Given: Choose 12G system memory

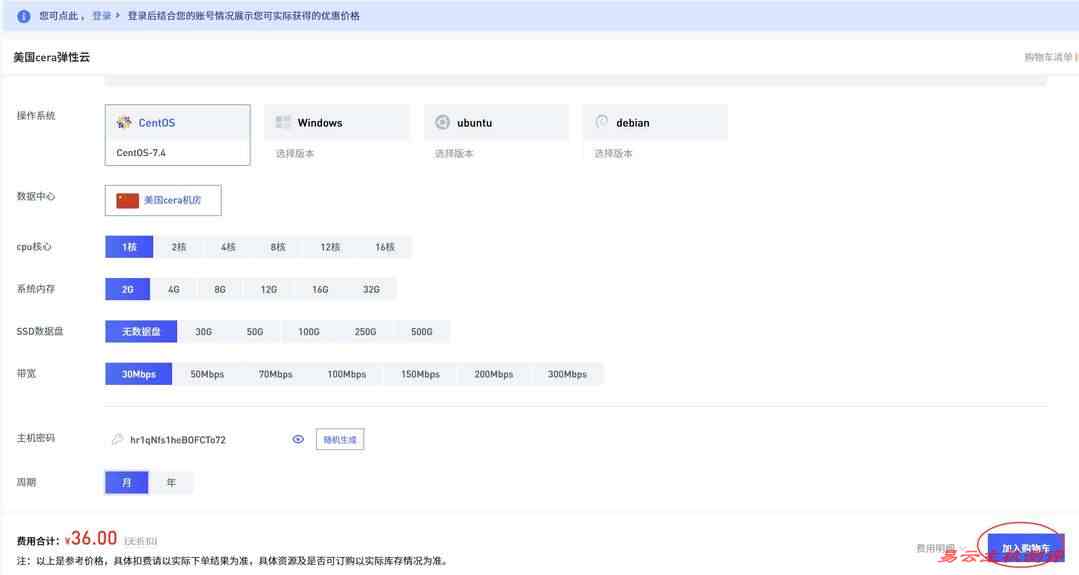Looking at the screenshot, I should (268, 290).
